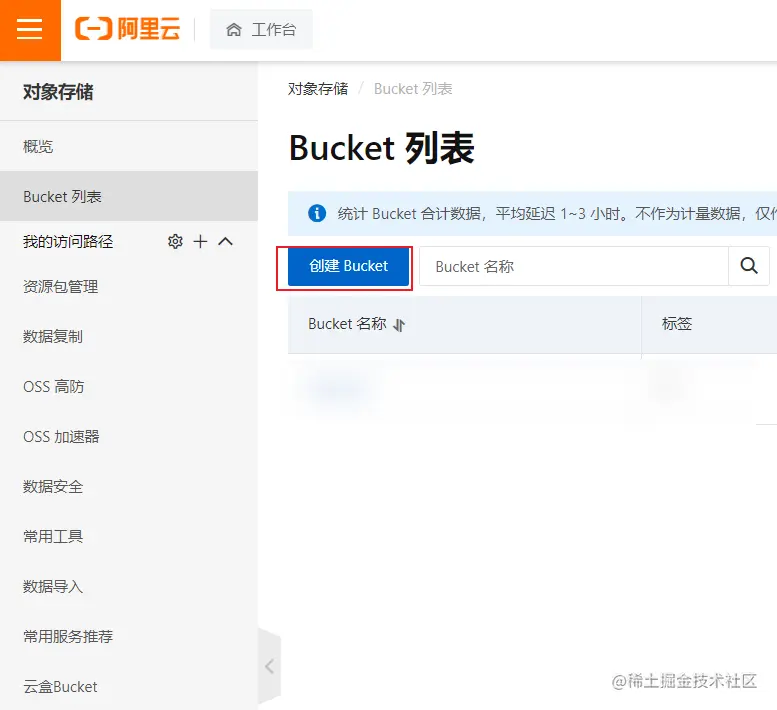777x710 pixels.
Task: Collapse the 我的访问路径 section
Action: point(225,241)
